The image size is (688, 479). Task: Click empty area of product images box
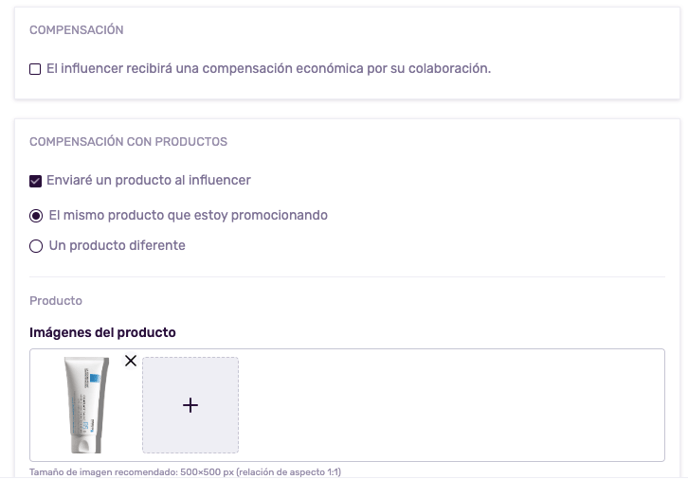pos(452,405)
